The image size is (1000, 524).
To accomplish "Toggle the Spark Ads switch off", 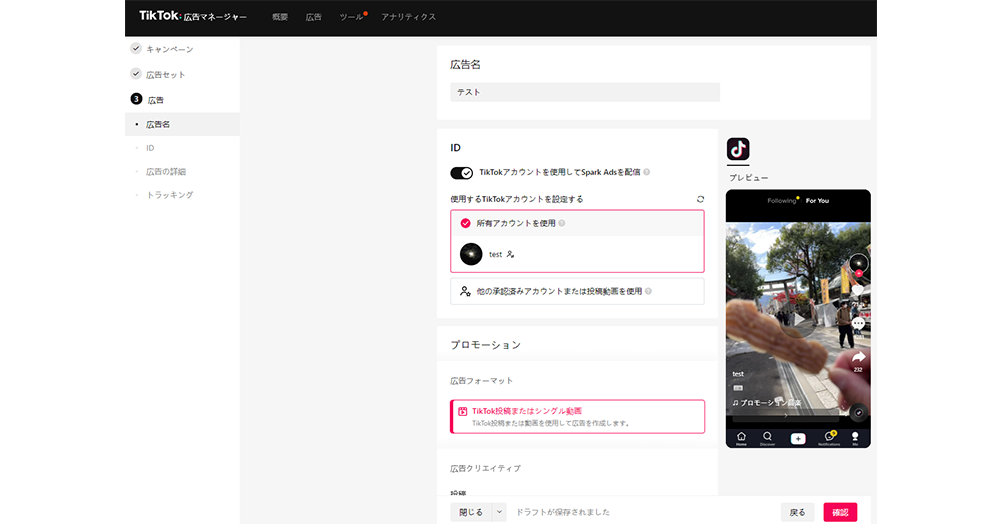I will 462,173.
